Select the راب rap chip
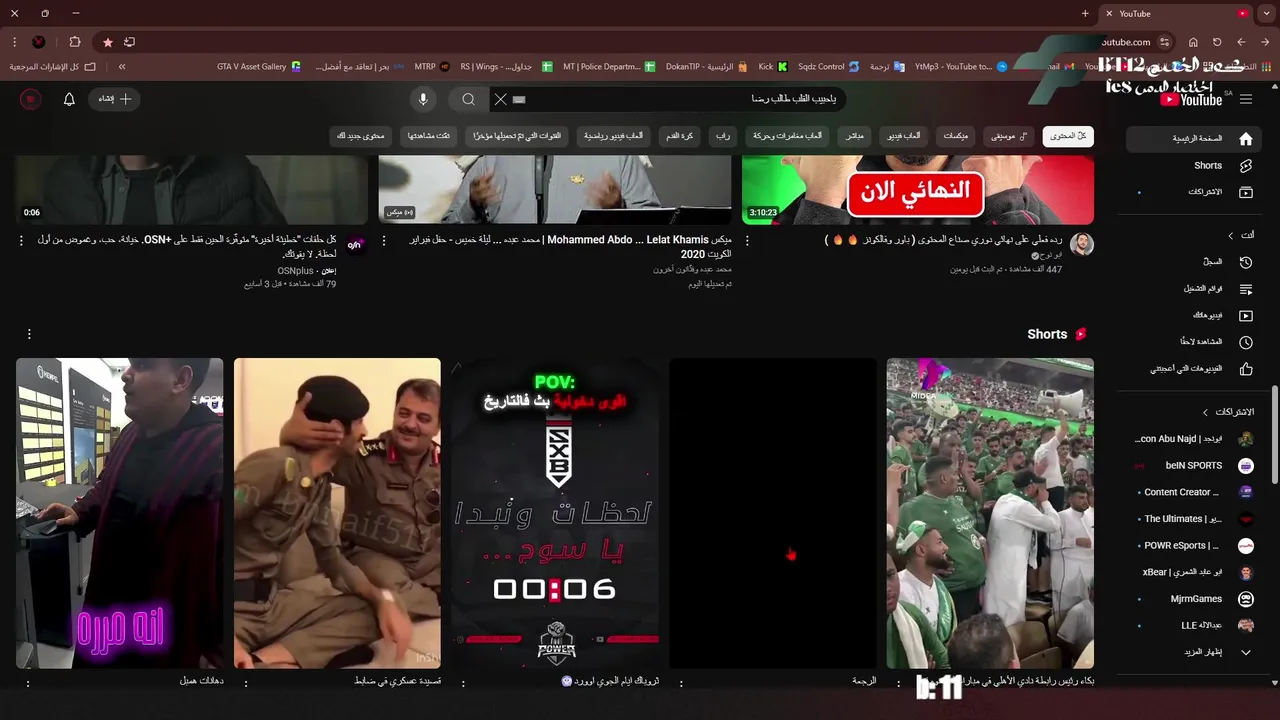Viewport: 1280px width, 720px height. click(722, 136)
